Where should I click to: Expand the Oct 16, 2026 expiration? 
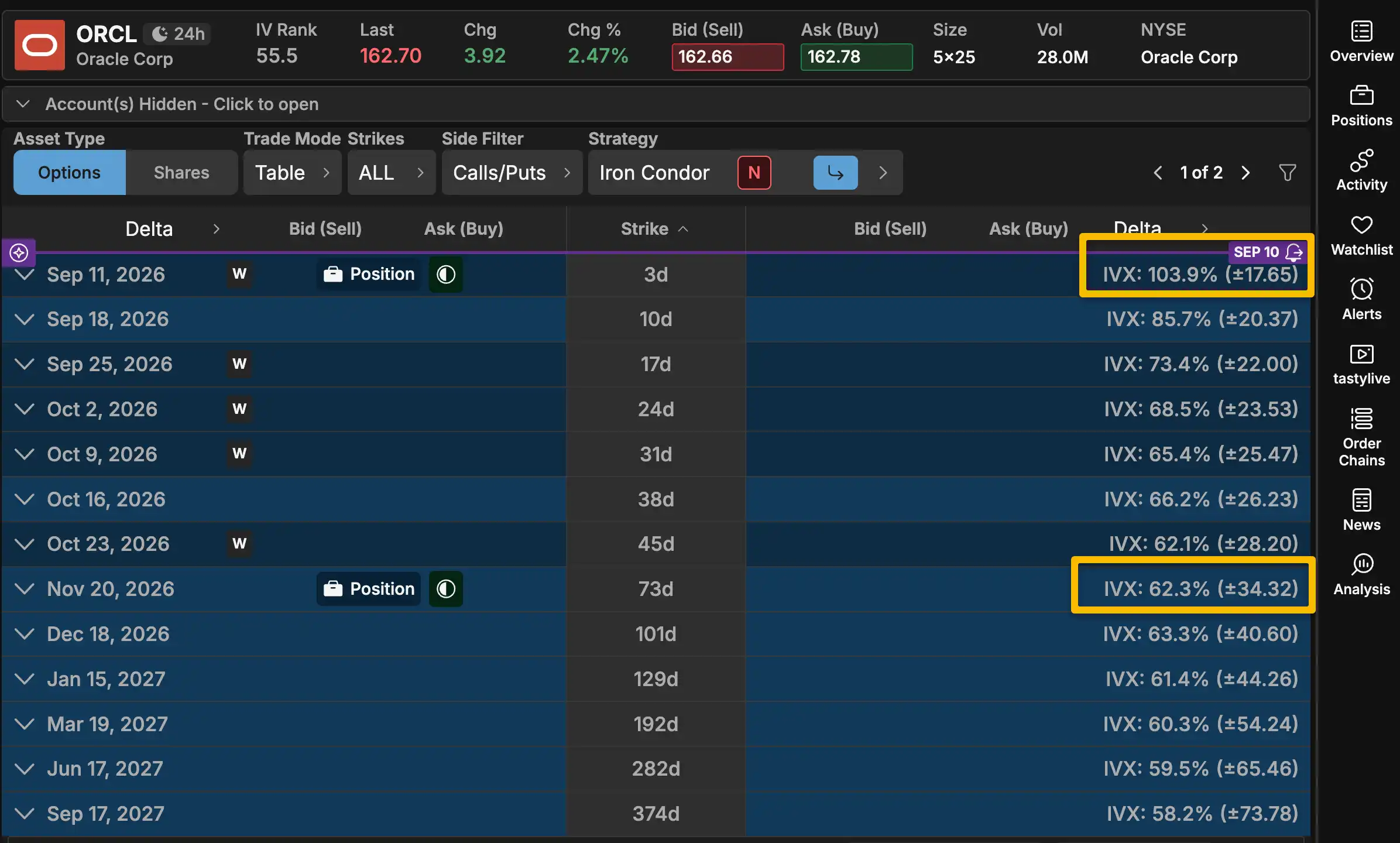(25, 499)
